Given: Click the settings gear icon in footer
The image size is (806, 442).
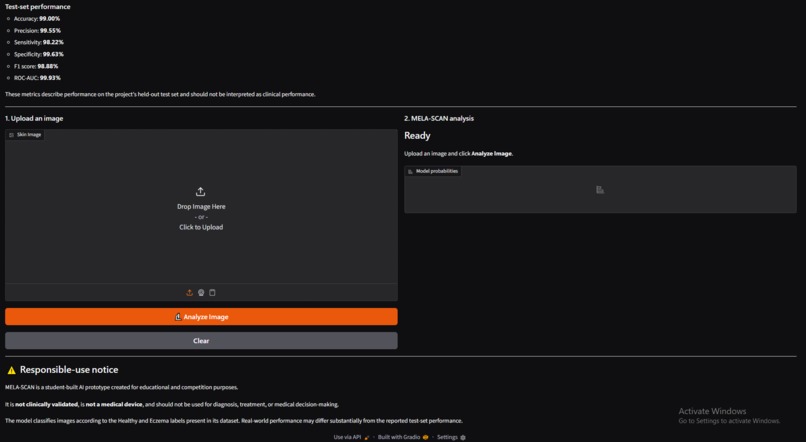Looking at the screenshot, I should pos(463,437).
